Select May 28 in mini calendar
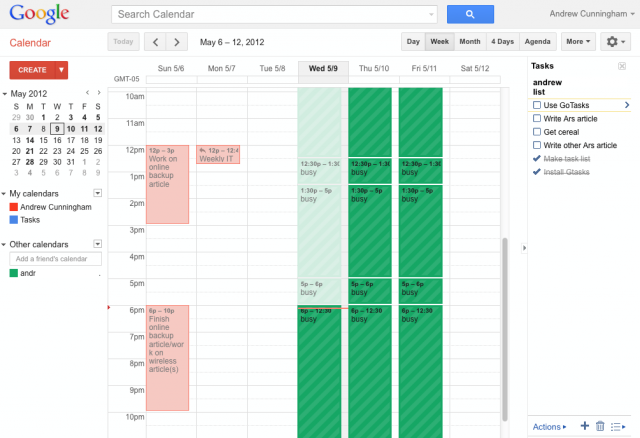 30,162
